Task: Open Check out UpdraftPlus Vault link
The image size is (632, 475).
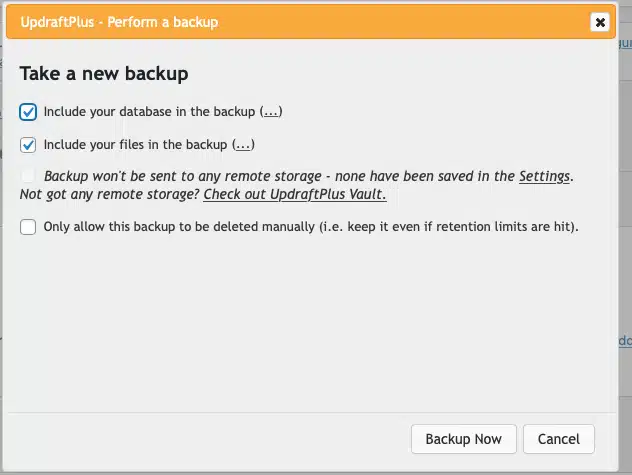Action: point(295,194)
